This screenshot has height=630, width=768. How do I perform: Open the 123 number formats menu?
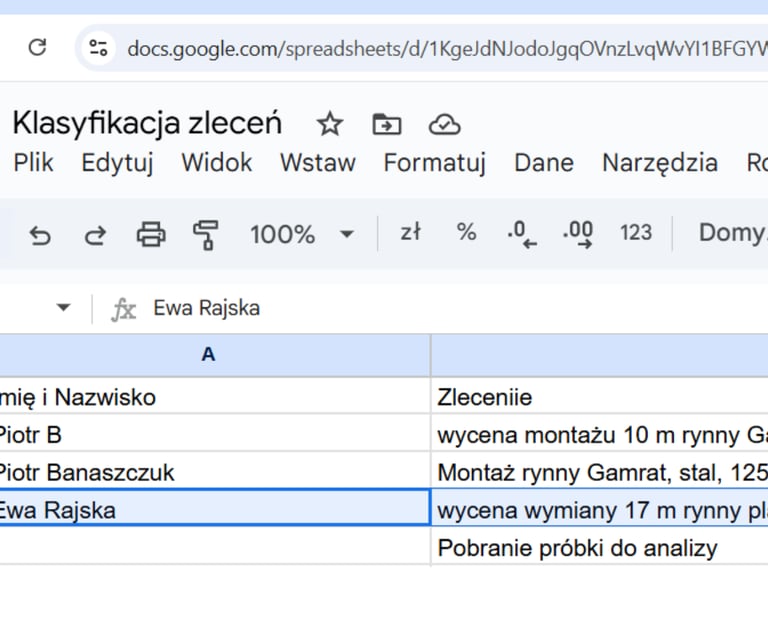click(636, 233)
